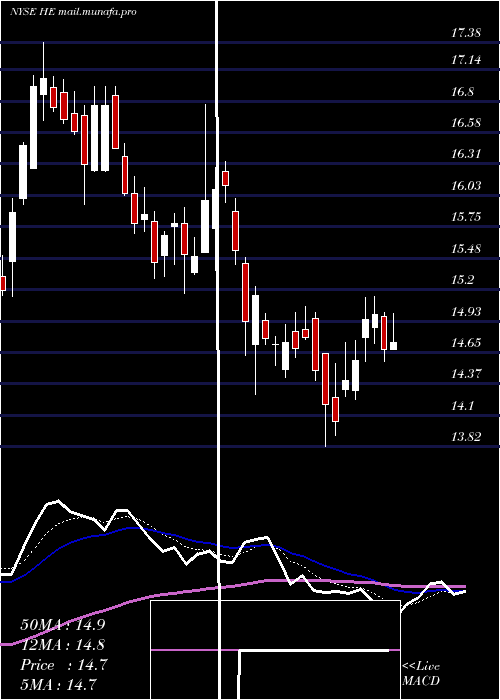
Task: Click the <<Live MACD label
Action: [x=421, y=673]
